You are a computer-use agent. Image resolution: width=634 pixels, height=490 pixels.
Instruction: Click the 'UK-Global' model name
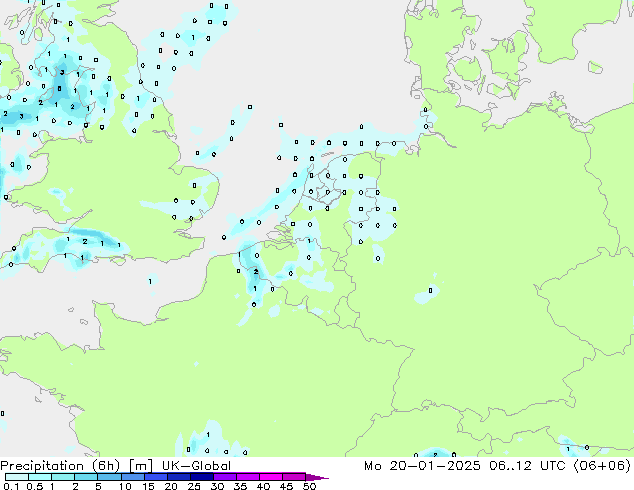pyautogui.click(x=196, y=466)
